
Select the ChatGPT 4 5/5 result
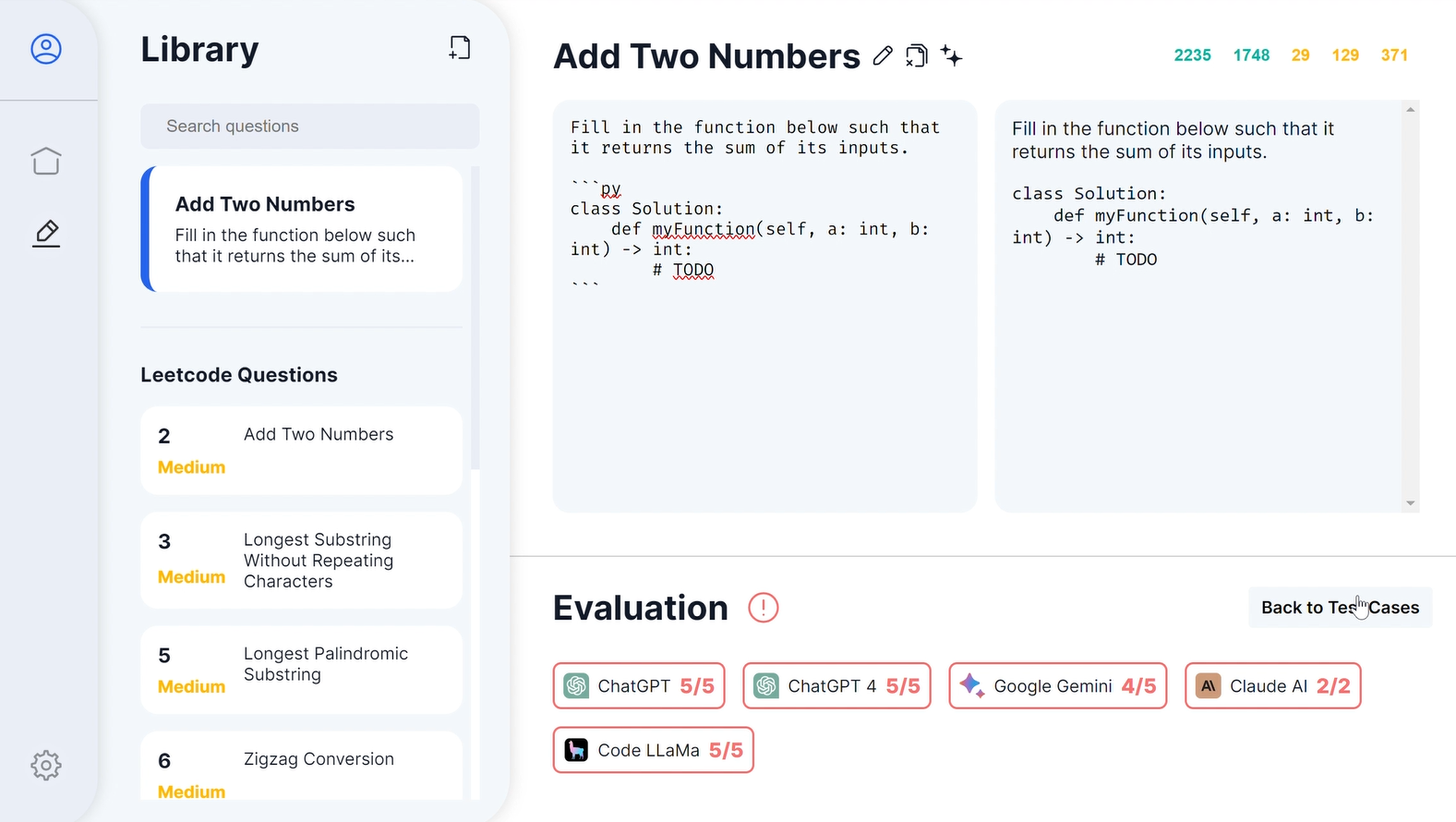coord(836,686)
